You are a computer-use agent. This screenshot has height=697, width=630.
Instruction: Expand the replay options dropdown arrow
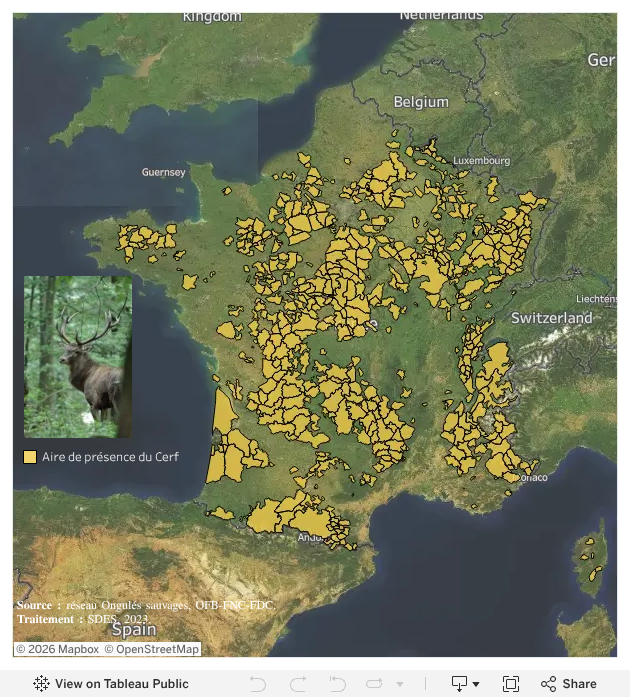click(x=400, y=684)
